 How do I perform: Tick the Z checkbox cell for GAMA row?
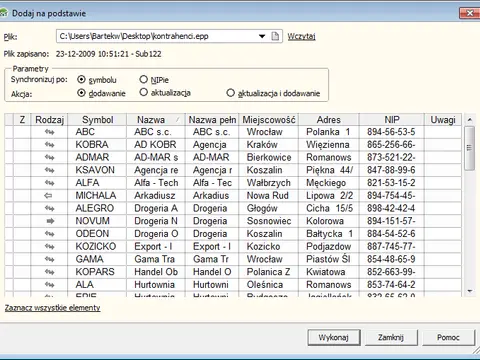point(22,259)
